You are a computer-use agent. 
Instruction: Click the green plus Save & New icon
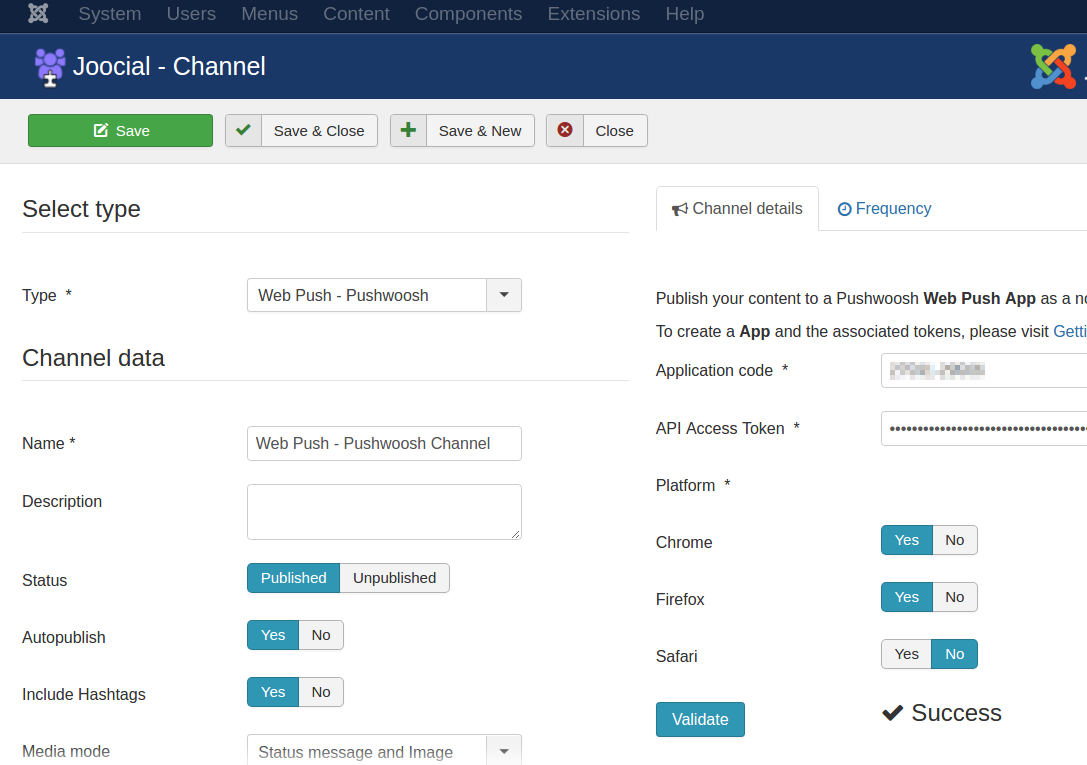[x=408, y=130]
